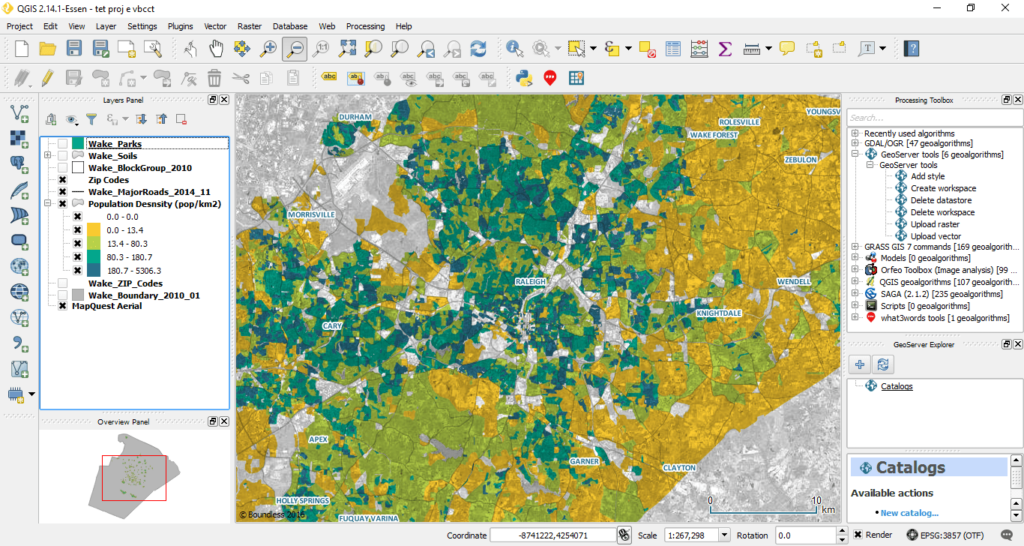Open the messages log icon in status bar
Screen dimensions: 1024x546
point(1006,535)
